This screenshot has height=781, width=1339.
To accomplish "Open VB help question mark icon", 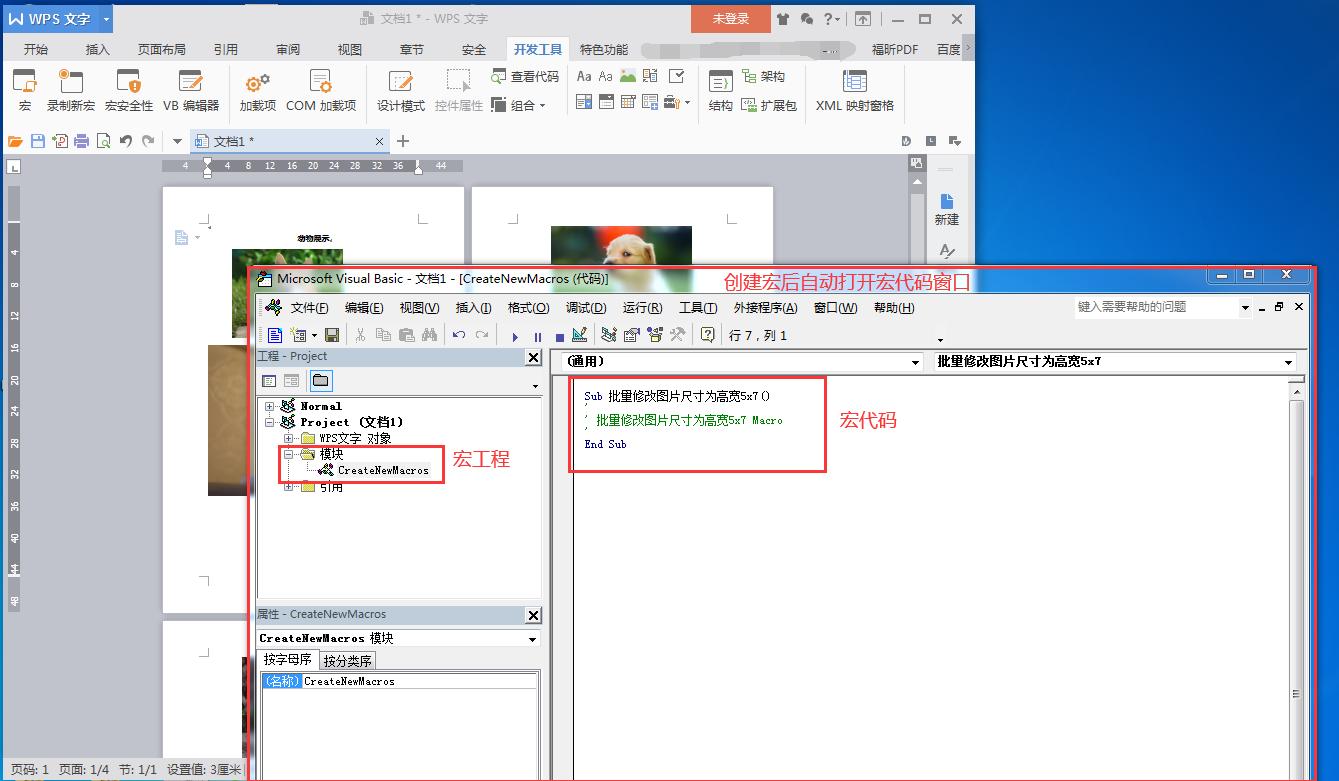I will pyautogui.click(x=708, y=335).
